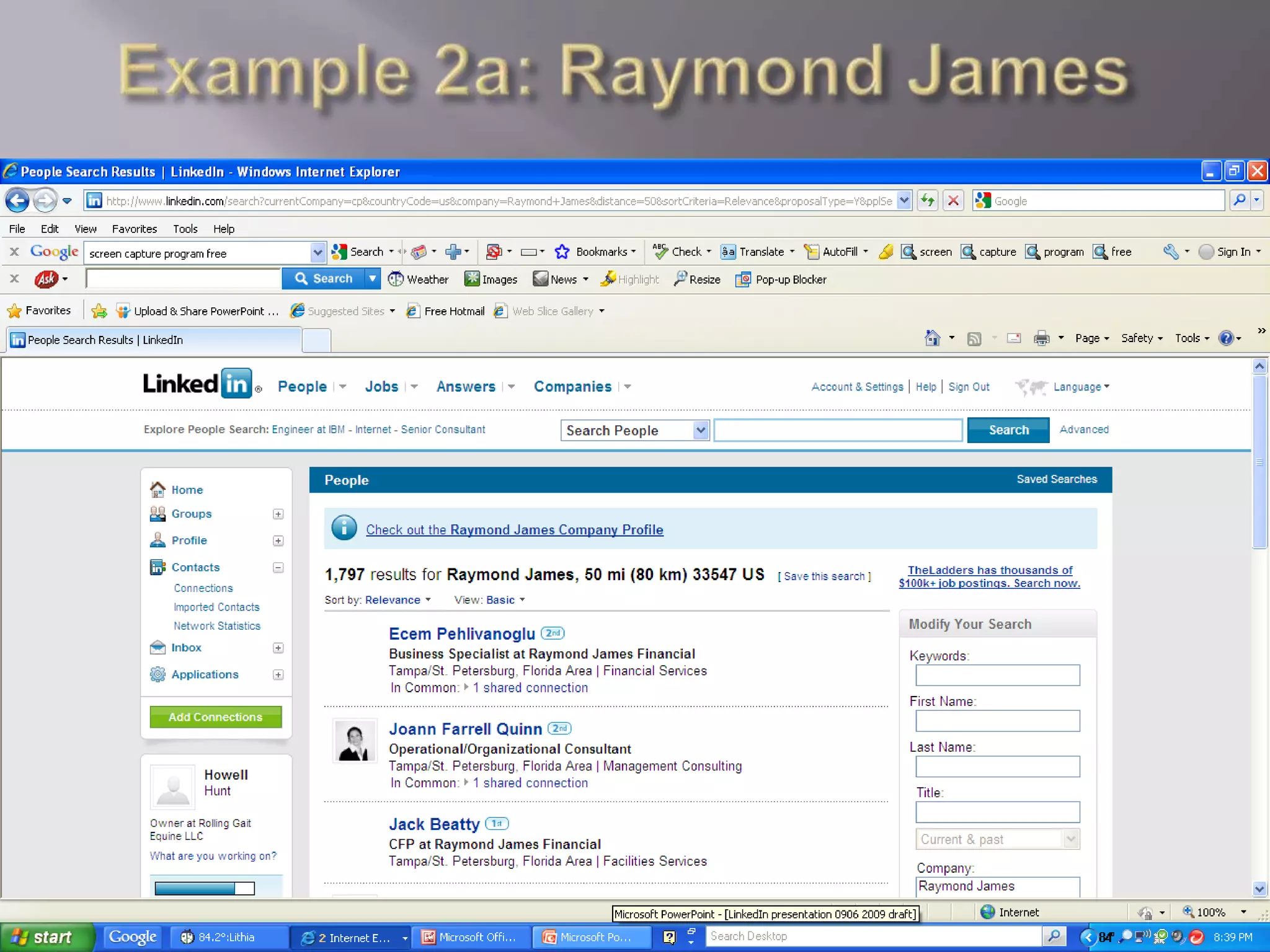Expand the Groups sidebar section
This screenshot has width=1270, height=952.
[278, 514]
